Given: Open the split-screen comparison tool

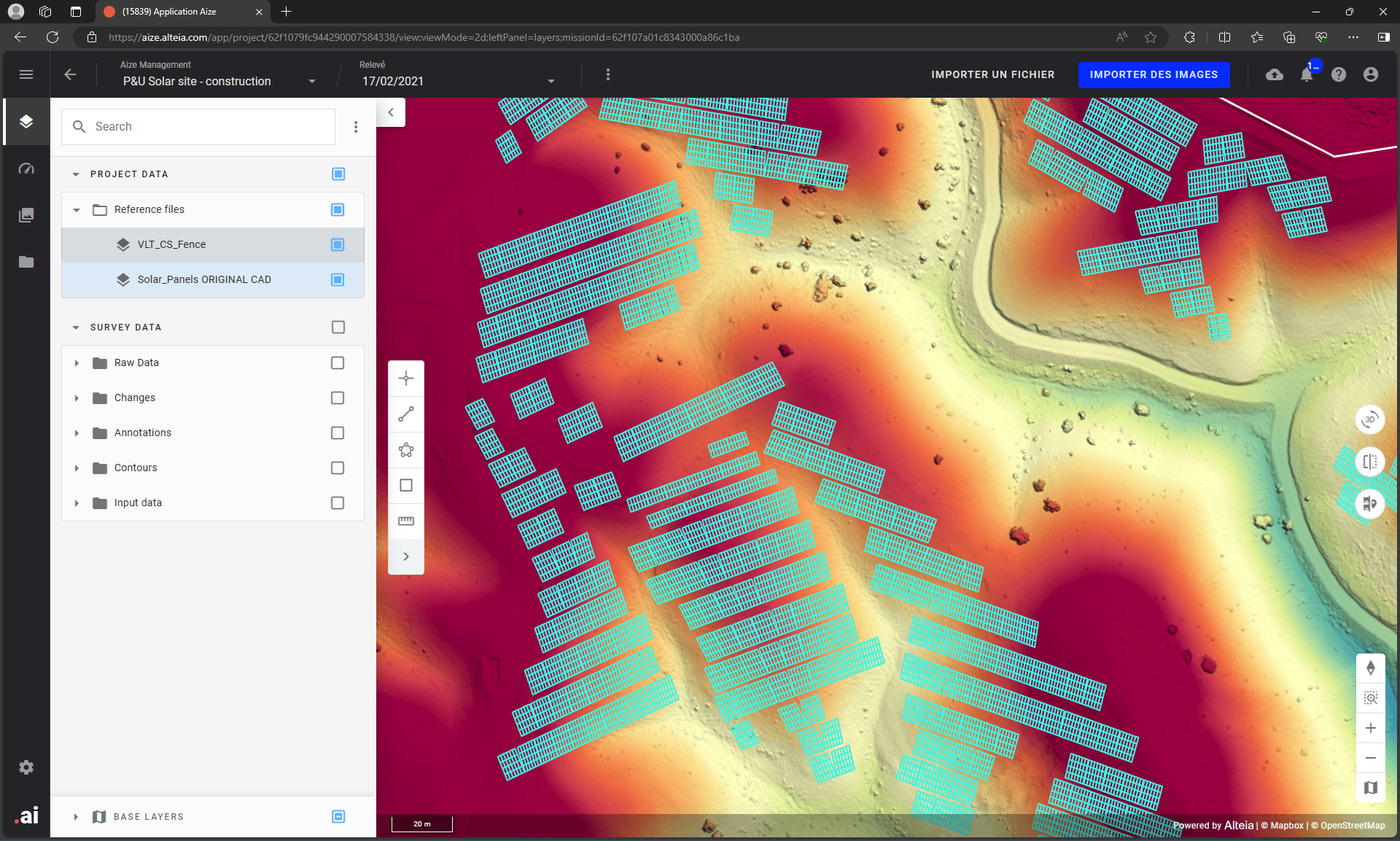Looking at the screenshot, I should (1370, 462).
